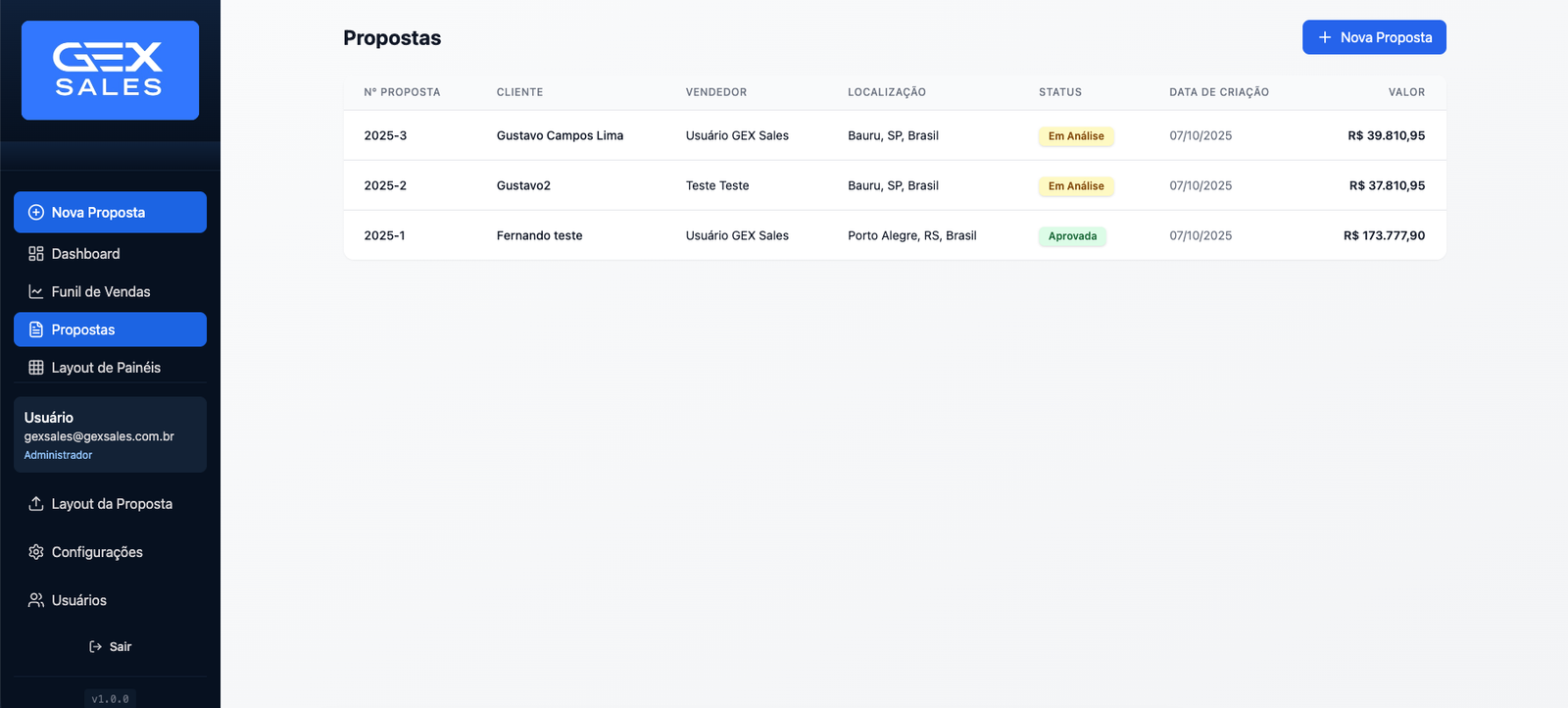Click the Propostas document icon in sidebar
This screenshot has width=1568, height=708.
[36, 329]
